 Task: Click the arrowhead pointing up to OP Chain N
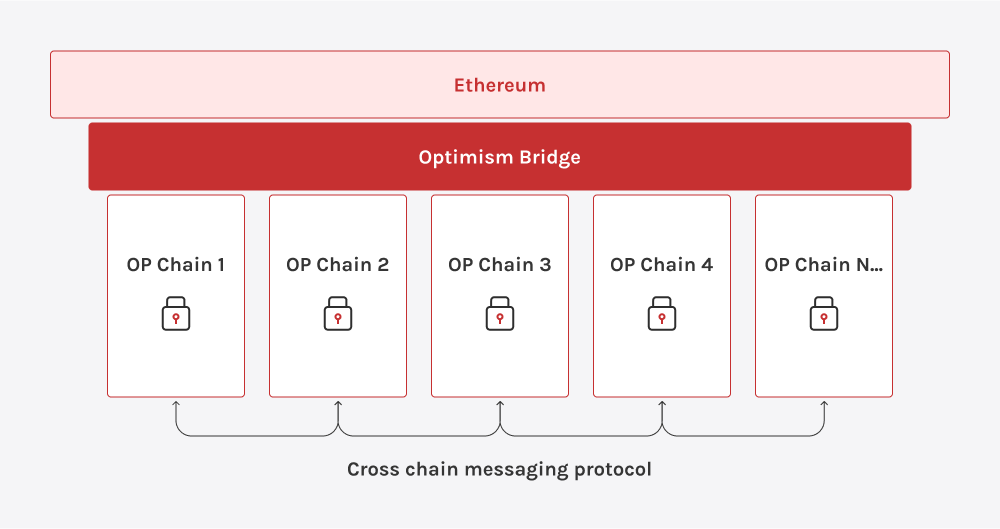tap(824, 403)
